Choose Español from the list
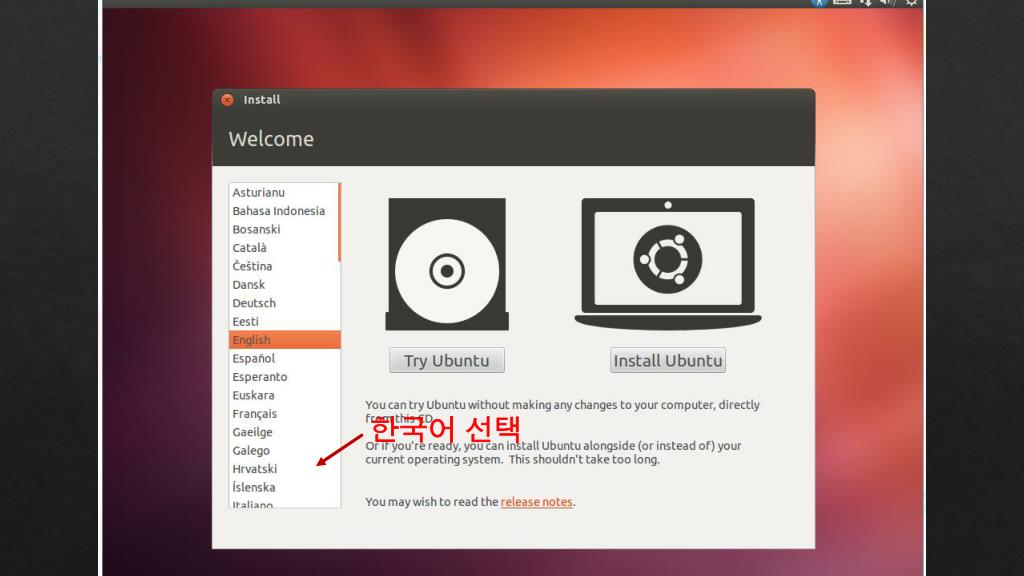The width and height of the screenshot is (1024, 576). pos(283,359)
